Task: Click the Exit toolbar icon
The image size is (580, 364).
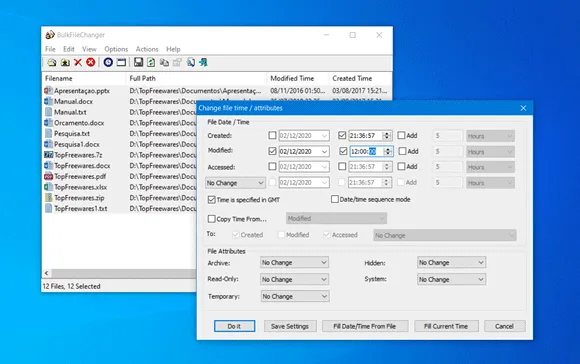Action: [203, 63]
